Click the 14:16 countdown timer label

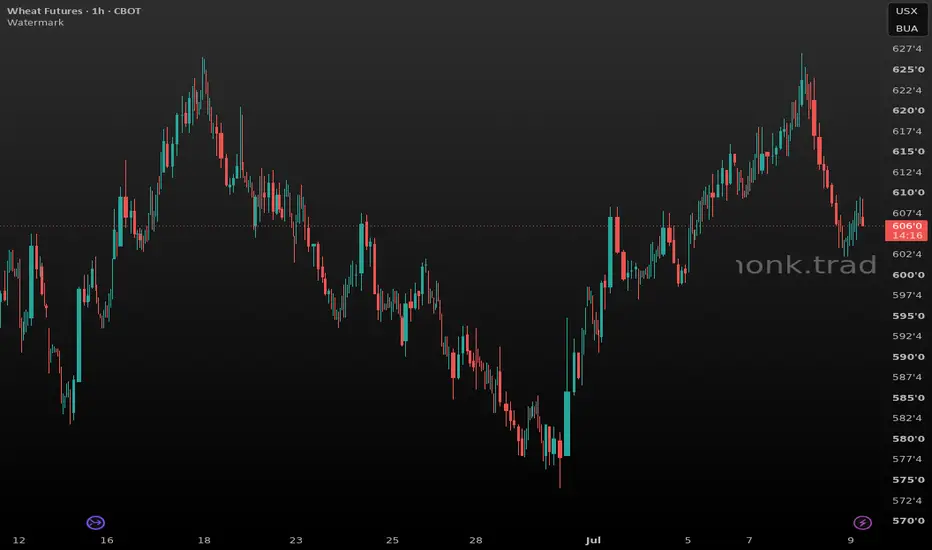pyautogui.click(x=906, y=235)
